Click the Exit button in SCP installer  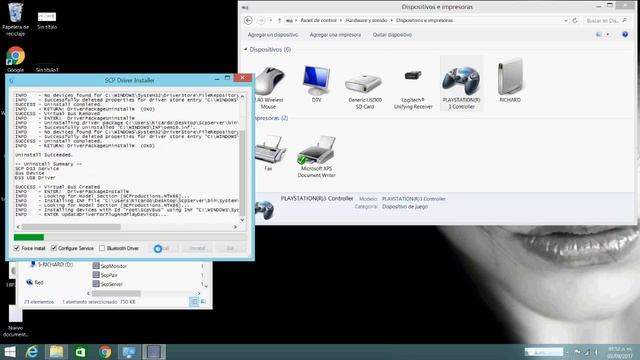(x=230, y=248)
